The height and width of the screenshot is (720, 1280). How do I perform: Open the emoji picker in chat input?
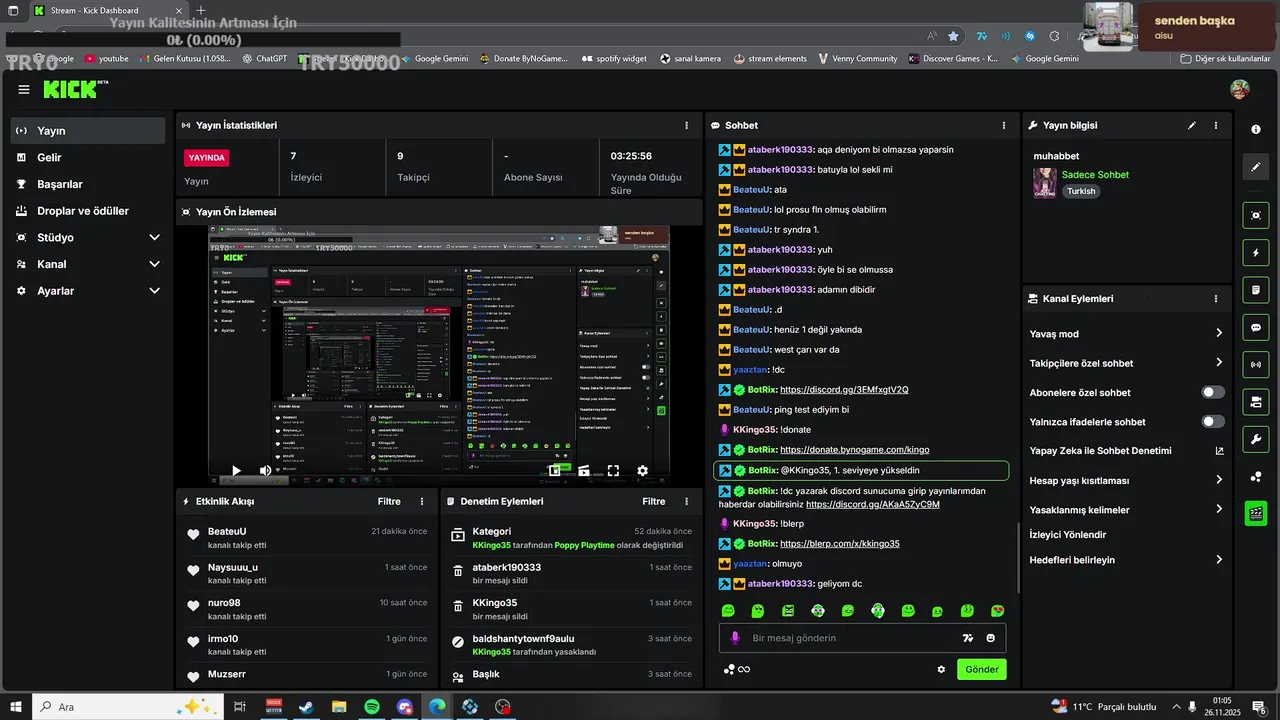coord(991,638)
